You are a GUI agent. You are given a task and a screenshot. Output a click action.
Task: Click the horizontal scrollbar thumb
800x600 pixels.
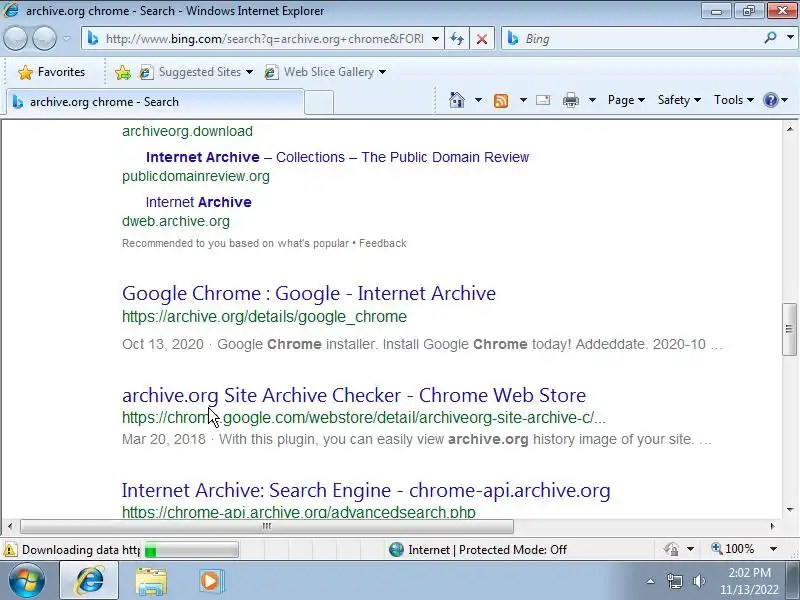[267, 526]
